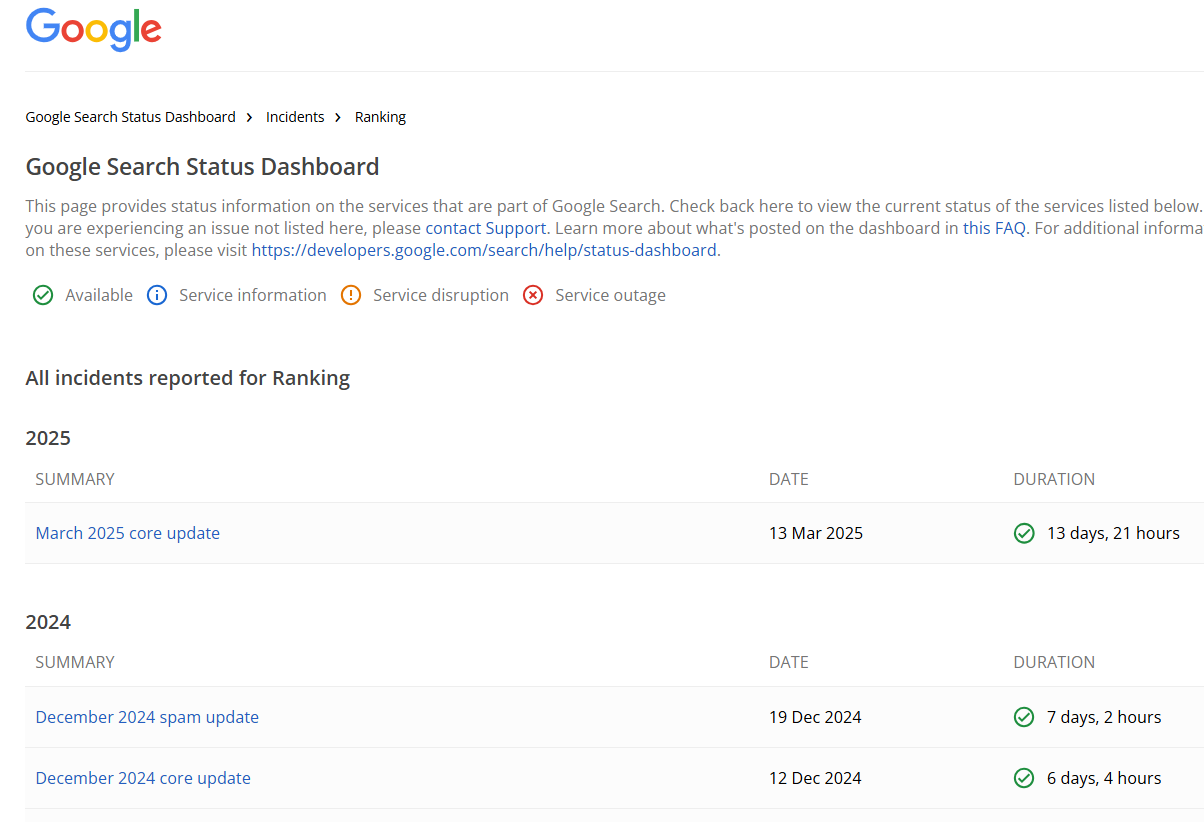This screenshot has width=1204, height=822.
Task: Open the contact Support link
Action: pos(486,228)
